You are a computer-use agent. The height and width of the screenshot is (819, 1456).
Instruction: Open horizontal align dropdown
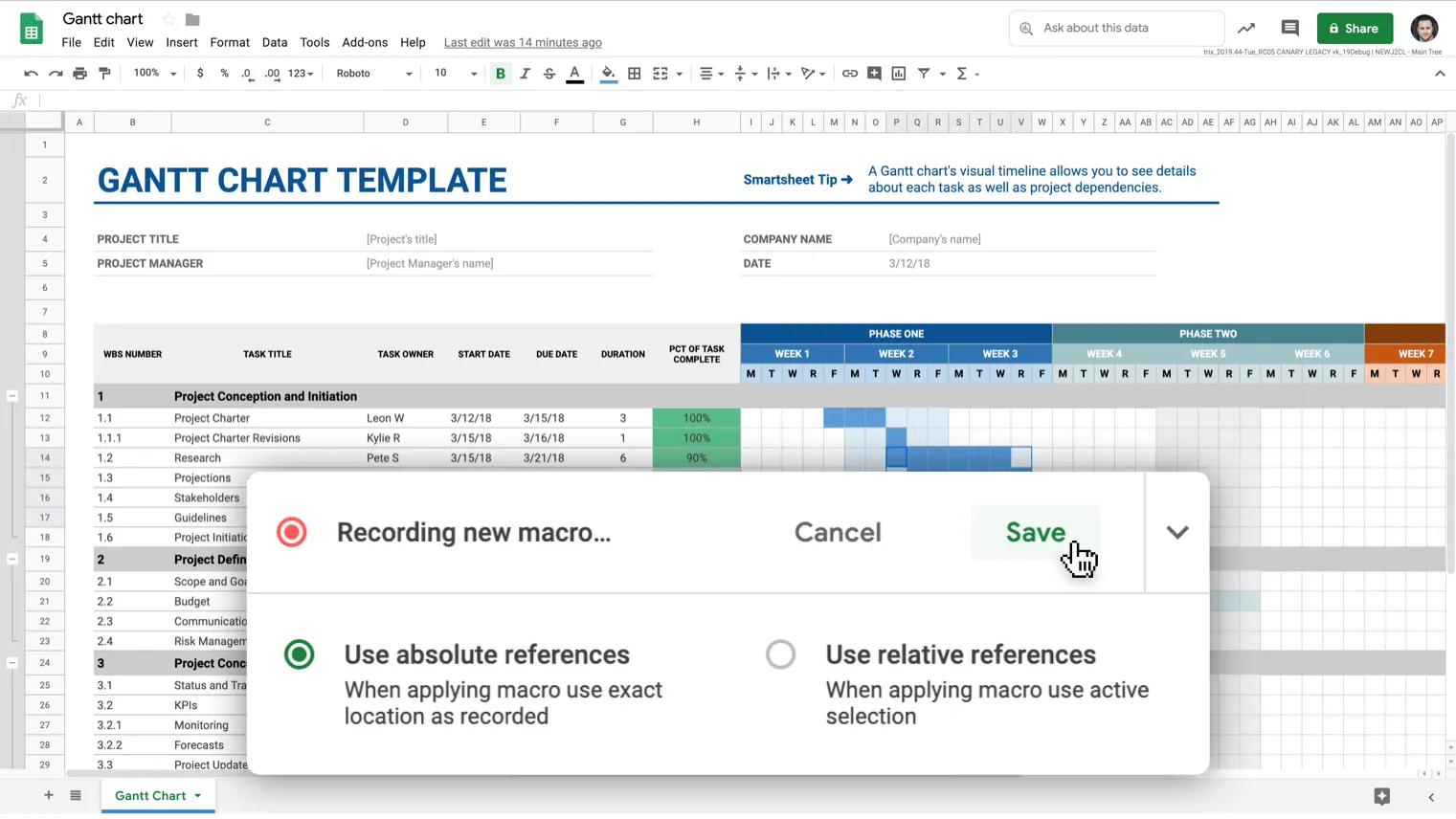click(711, 74)
